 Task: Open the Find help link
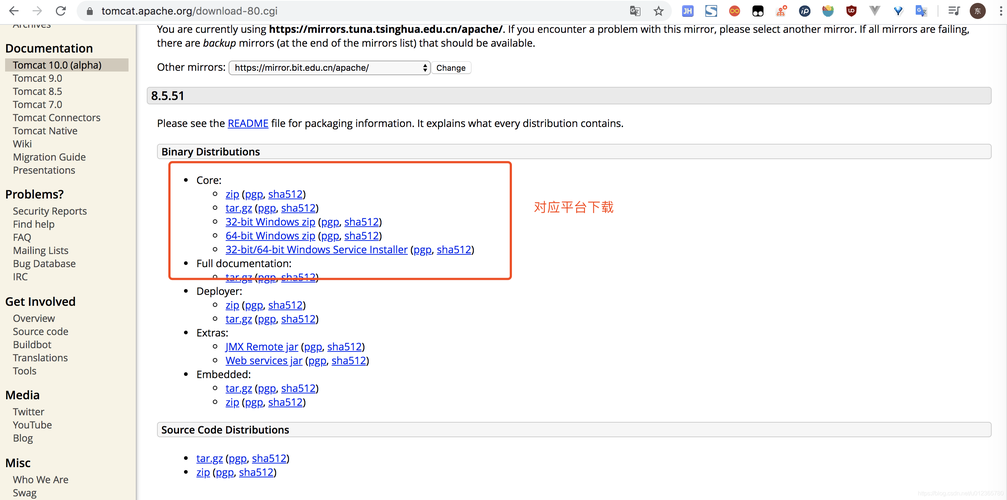pyautogui.click(x=33, y=224)
